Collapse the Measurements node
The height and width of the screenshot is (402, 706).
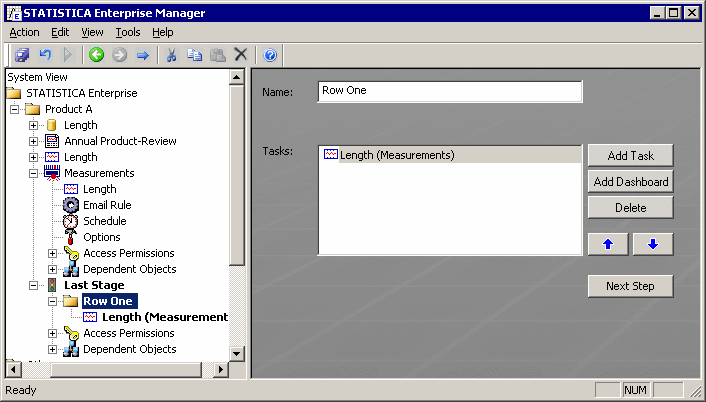click(33, 173)
